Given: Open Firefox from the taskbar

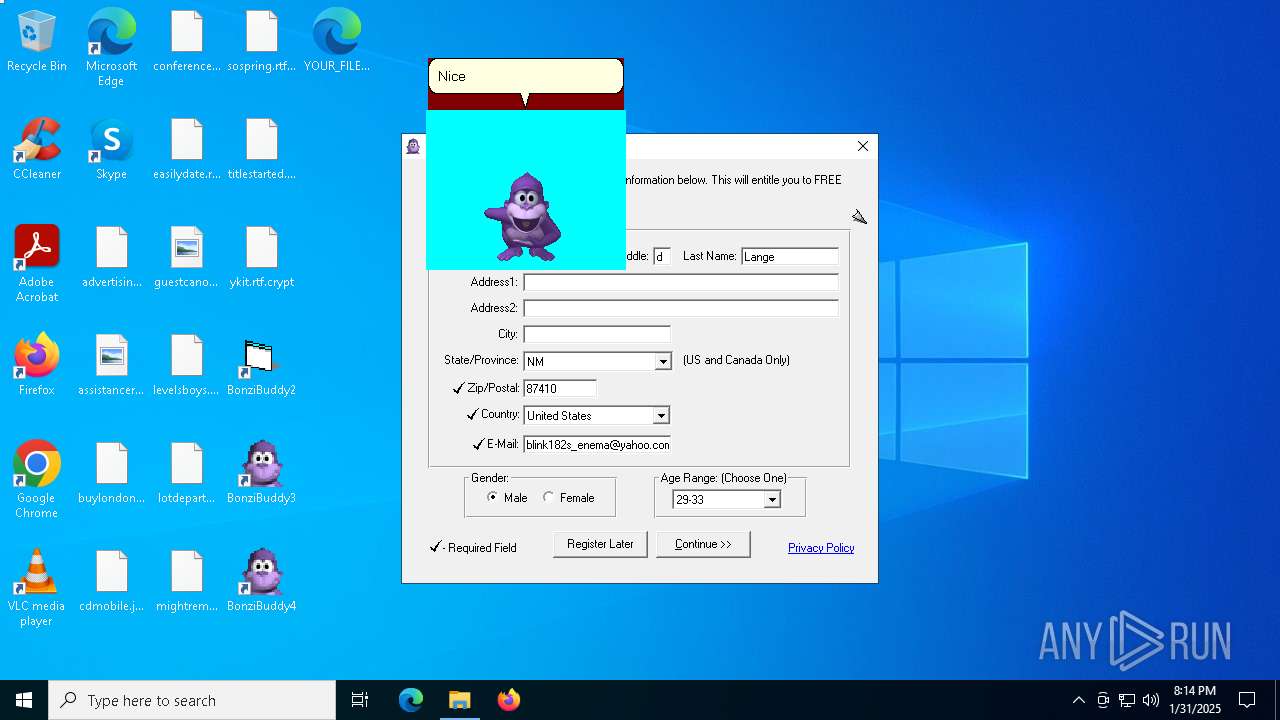Looking at the screenshot, I should pos(508,700).
